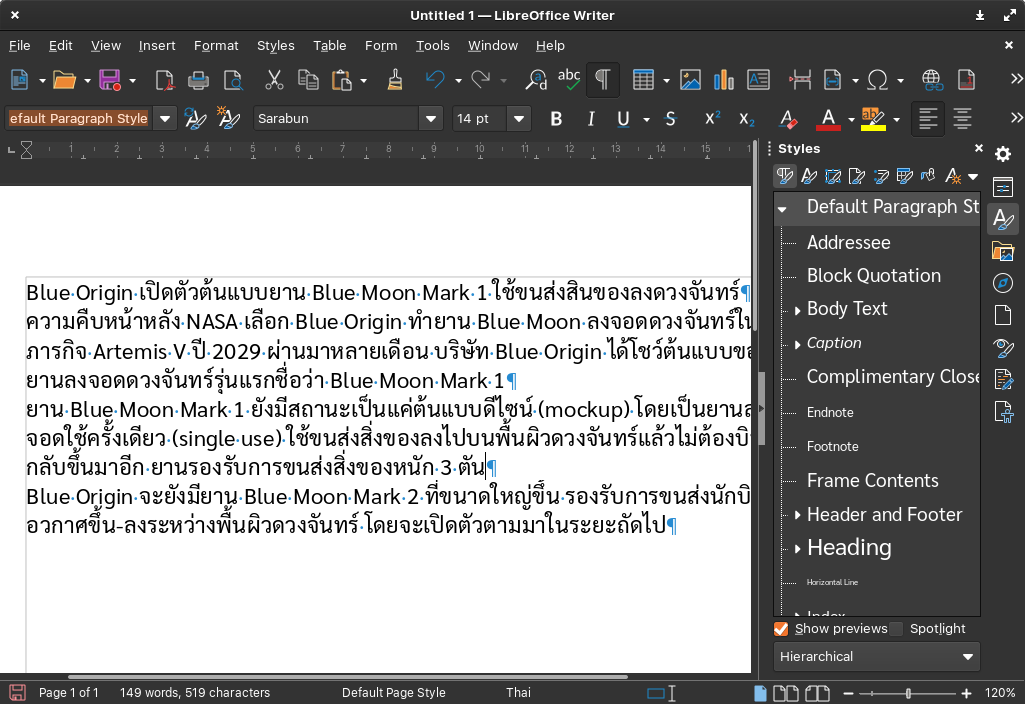Open the Format menu
The height and width of the screenshot is (704, 1025).
tap(216, 46)
